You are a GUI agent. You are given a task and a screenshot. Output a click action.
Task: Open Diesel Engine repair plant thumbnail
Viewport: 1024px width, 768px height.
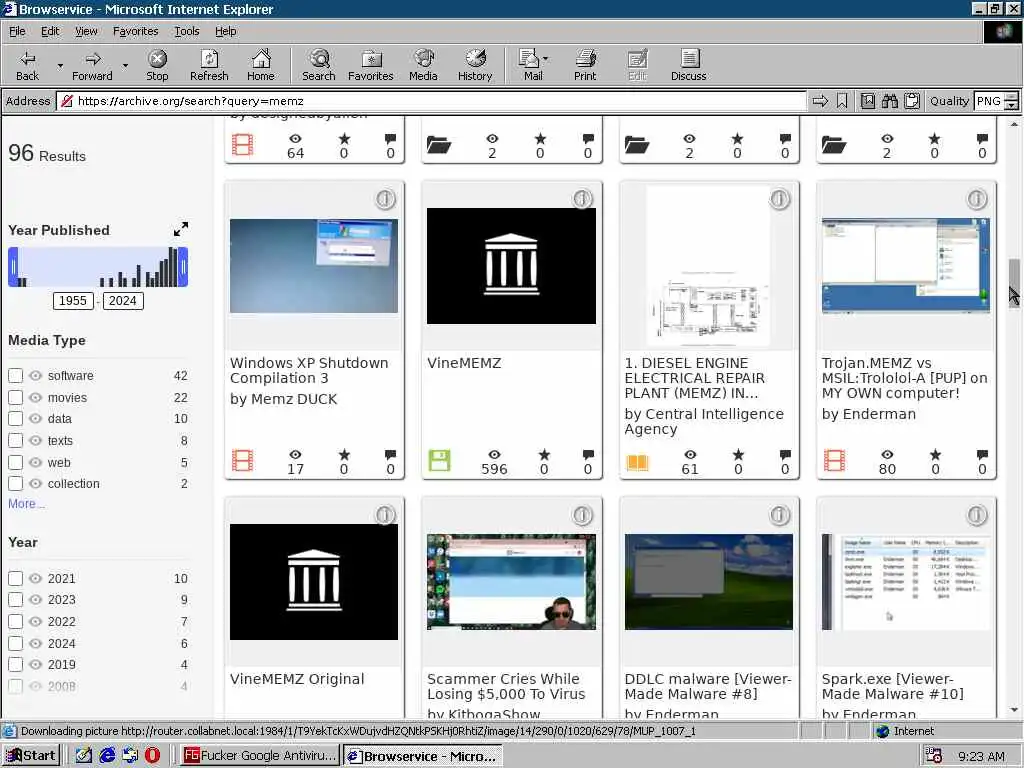[x=709, y=266]
